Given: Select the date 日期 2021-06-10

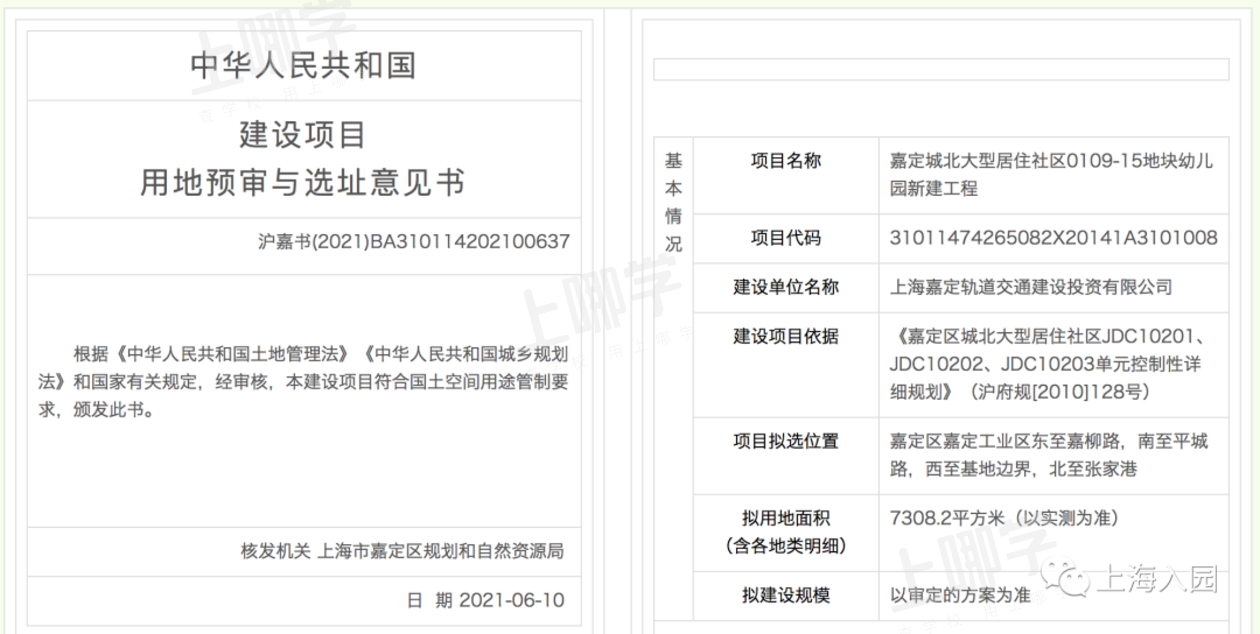Looking at the screenshot, I should click(485, 600).
